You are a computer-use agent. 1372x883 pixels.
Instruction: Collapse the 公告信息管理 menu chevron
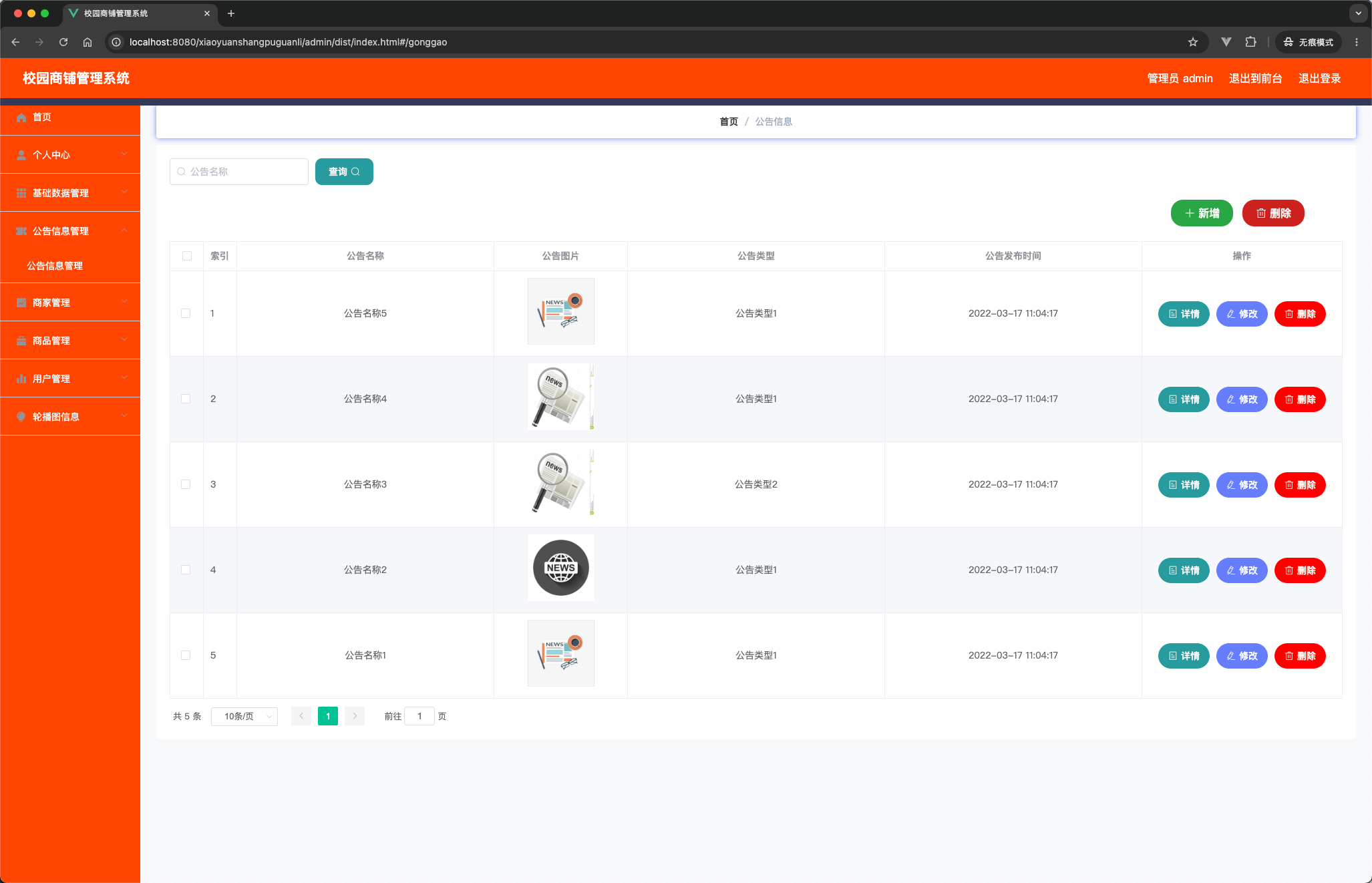[x=124, y=230]
